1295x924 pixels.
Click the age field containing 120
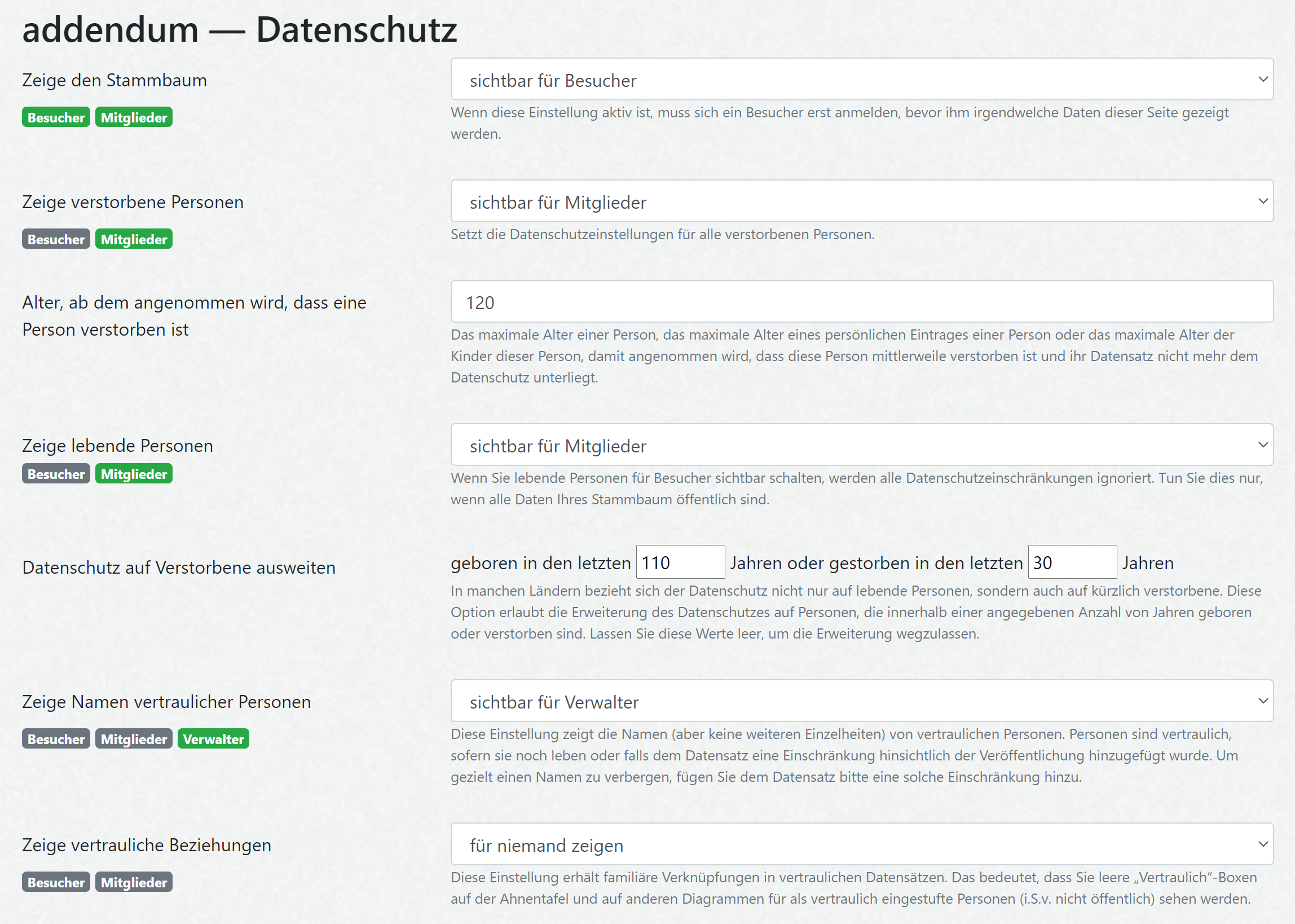(x=861, y=302)
